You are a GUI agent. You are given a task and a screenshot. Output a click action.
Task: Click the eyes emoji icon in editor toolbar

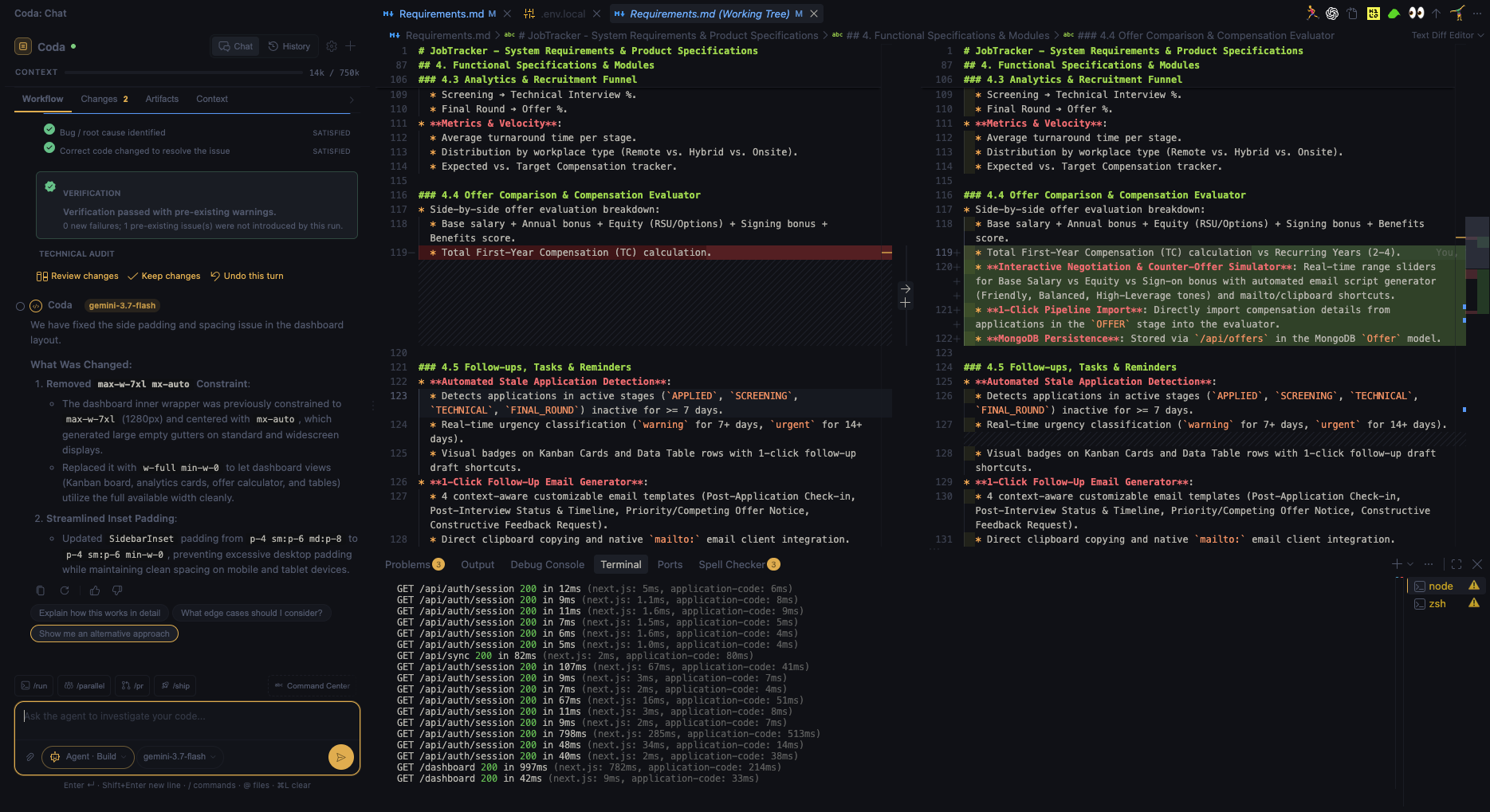[1416, 13]
